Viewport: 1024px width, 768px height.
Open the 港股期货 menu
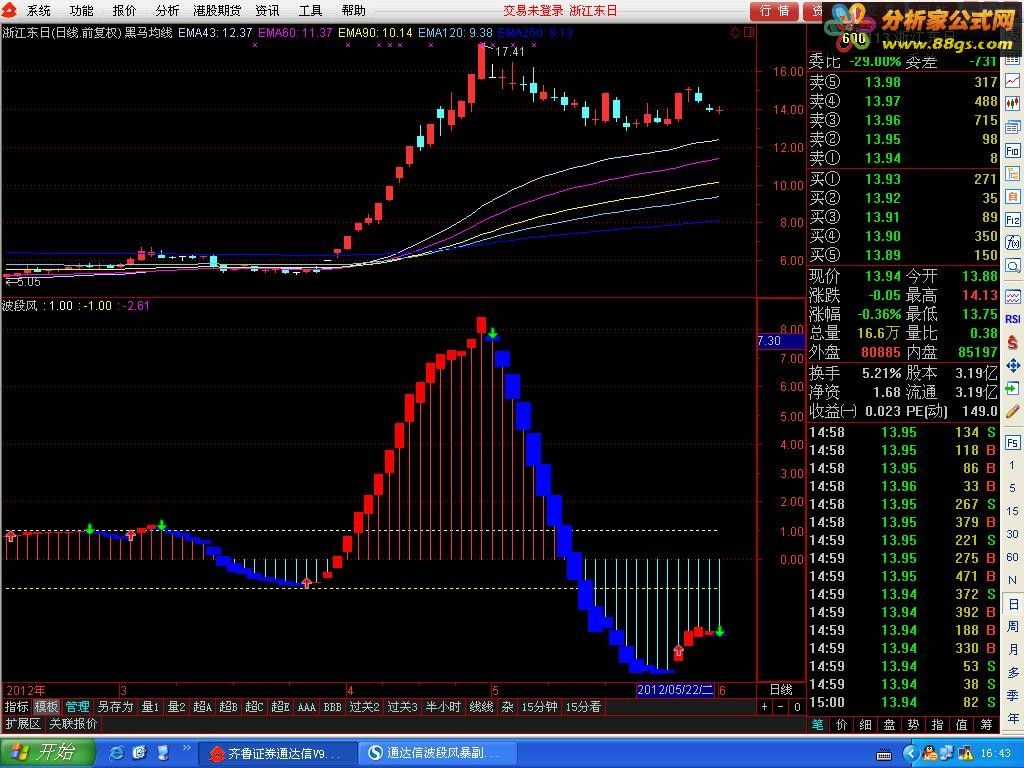click(217, 10)
